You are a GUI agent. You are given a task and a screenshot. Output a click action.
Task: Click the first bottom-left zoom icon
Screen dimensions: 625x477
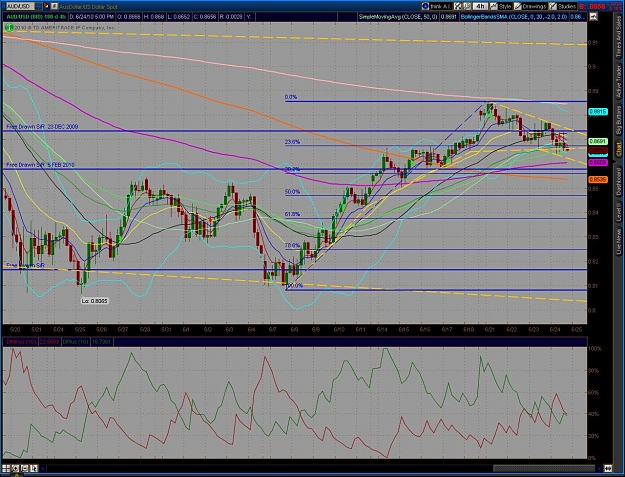(x=6, y=468)
